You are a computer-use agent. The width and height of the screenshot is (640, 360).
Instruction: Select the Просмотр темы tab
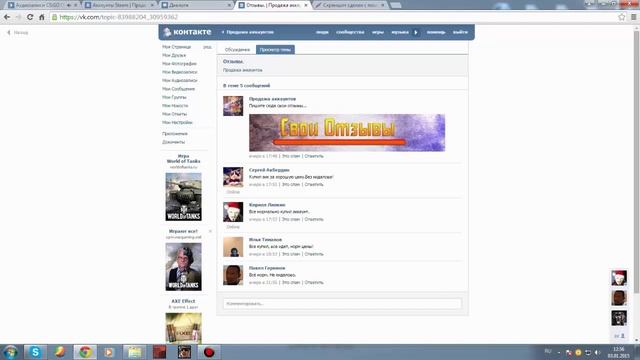click(x=275, y=50)
